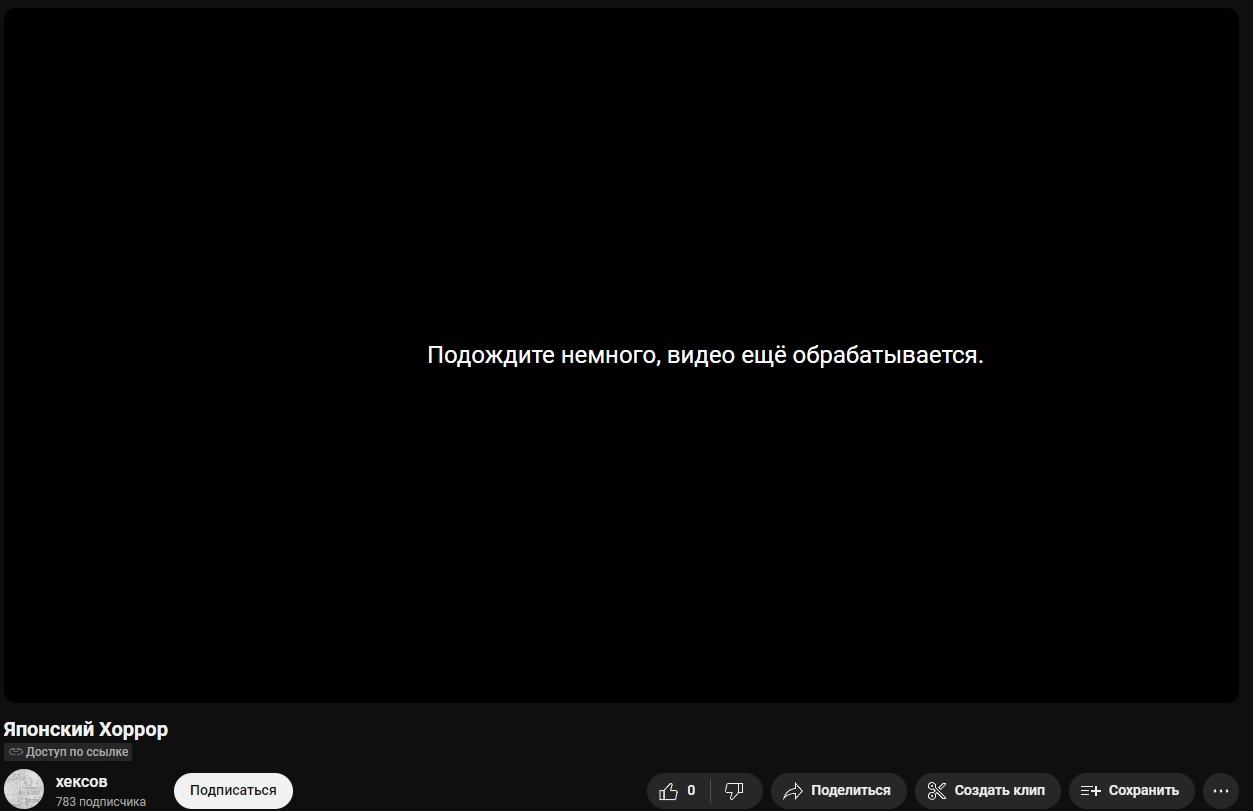This screenshot has width=1253, height=811.
Task: Click the Доступ по ссылке badge text
Action: pos(77,752)
